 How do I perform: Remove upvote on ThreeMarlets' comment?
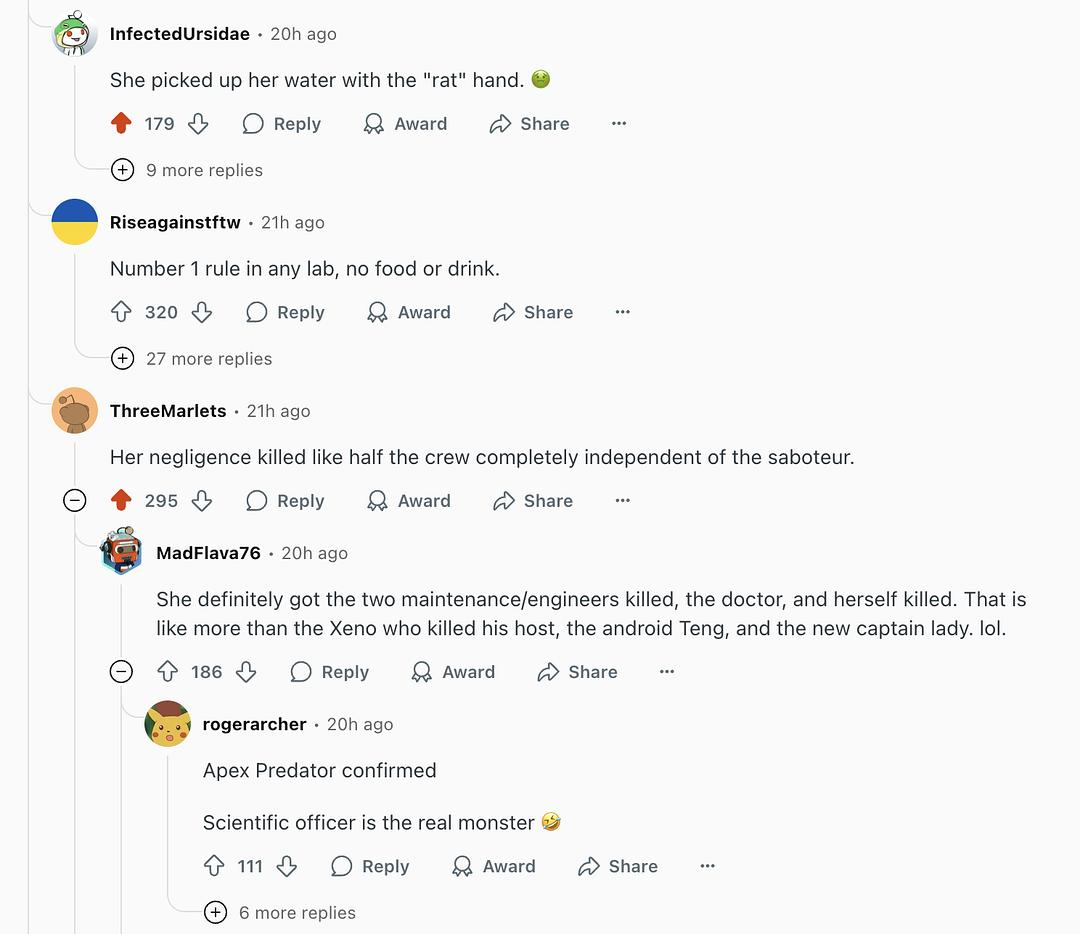(121, 501)
